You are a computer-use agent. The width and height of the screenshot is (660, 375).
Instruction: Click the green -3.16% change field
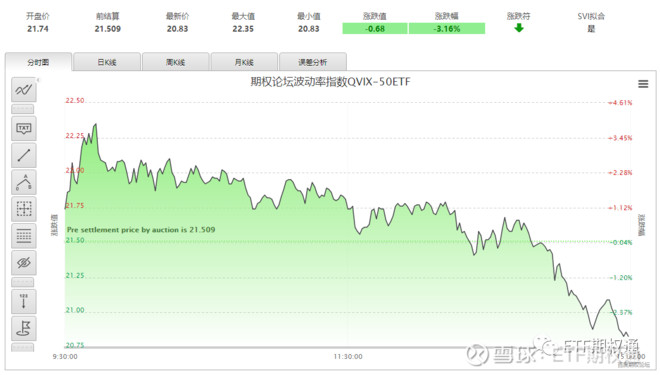coord(447,29)
